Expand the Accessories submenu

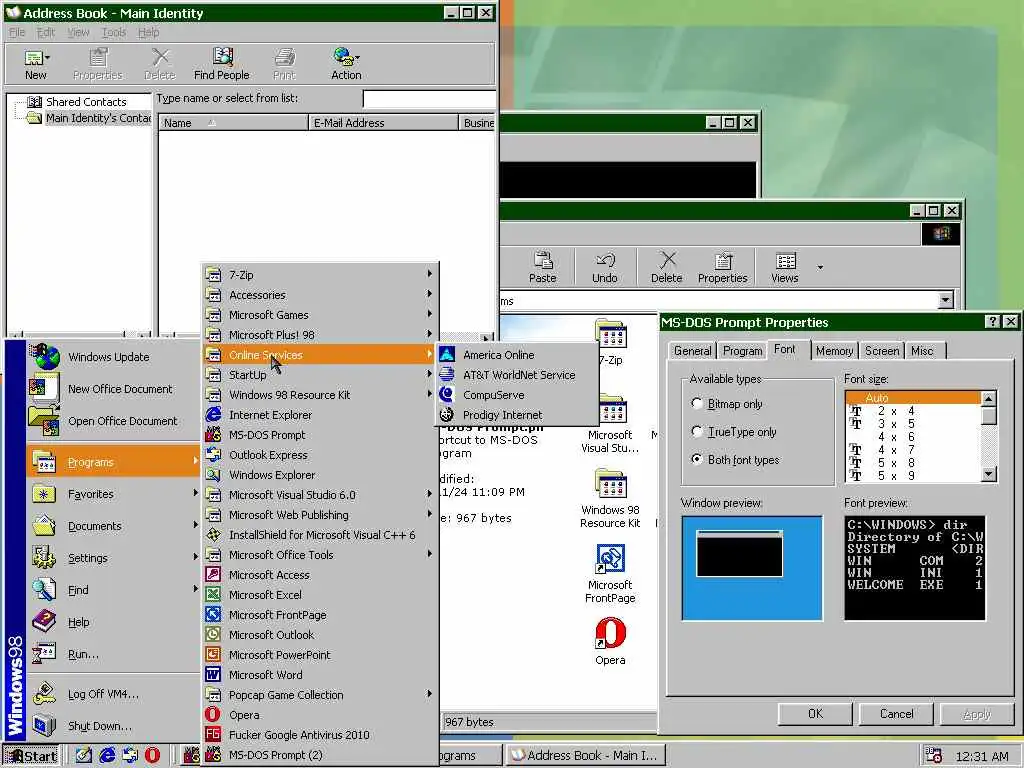[320, 295]
